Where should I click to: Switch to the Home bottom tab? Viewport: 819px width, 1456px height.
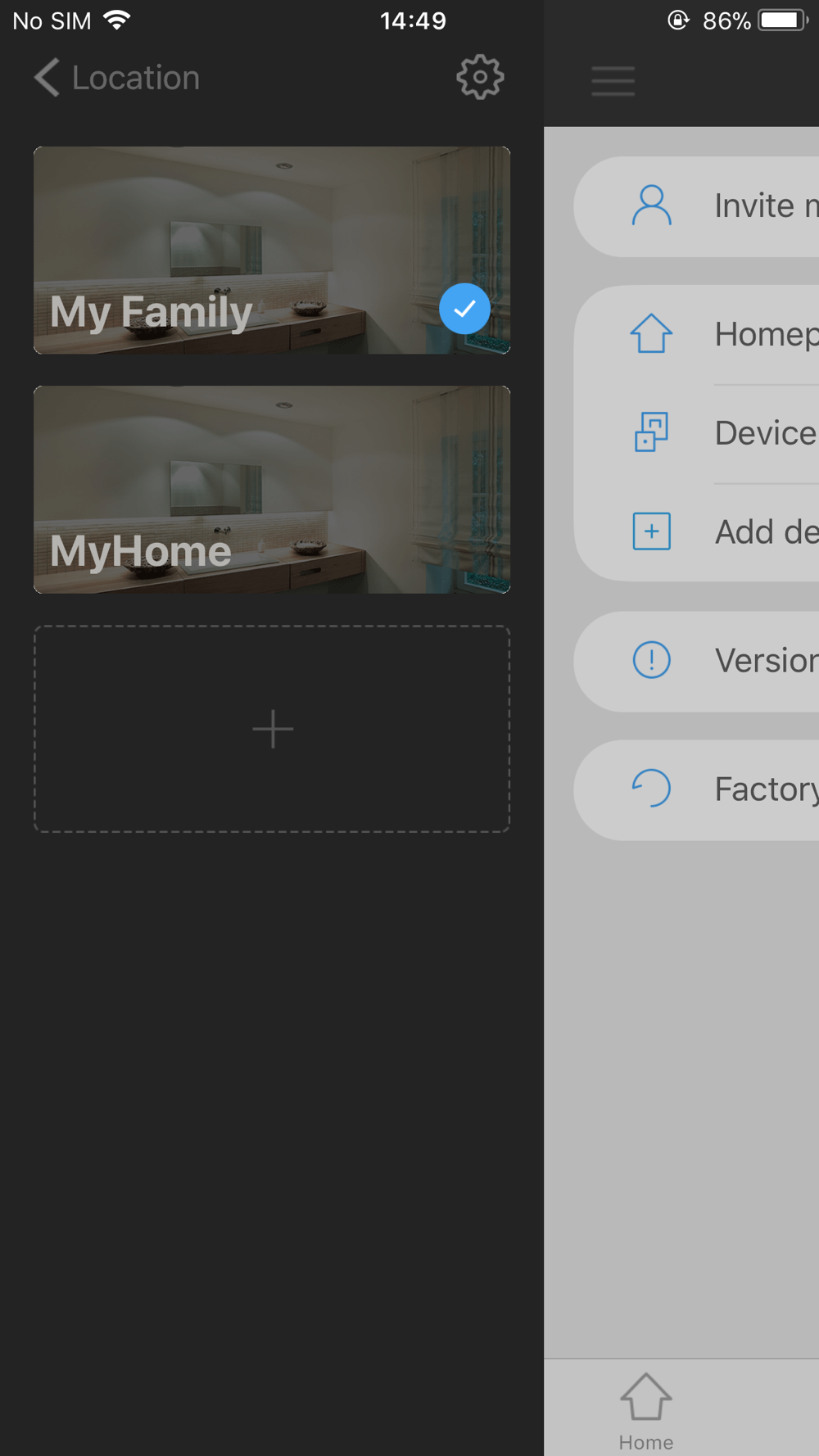[x=646, y=1412]
